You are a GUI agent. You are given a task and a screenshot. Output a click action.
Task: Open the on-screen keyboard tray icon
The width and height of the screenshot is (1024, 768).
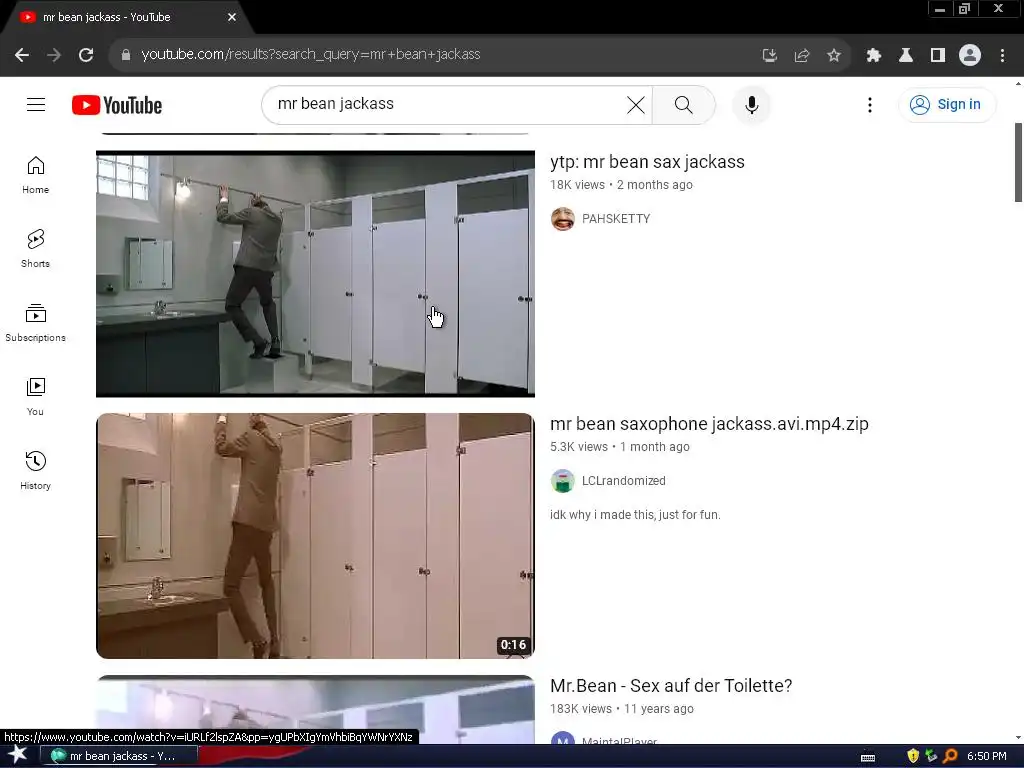[x=868, y=757]
